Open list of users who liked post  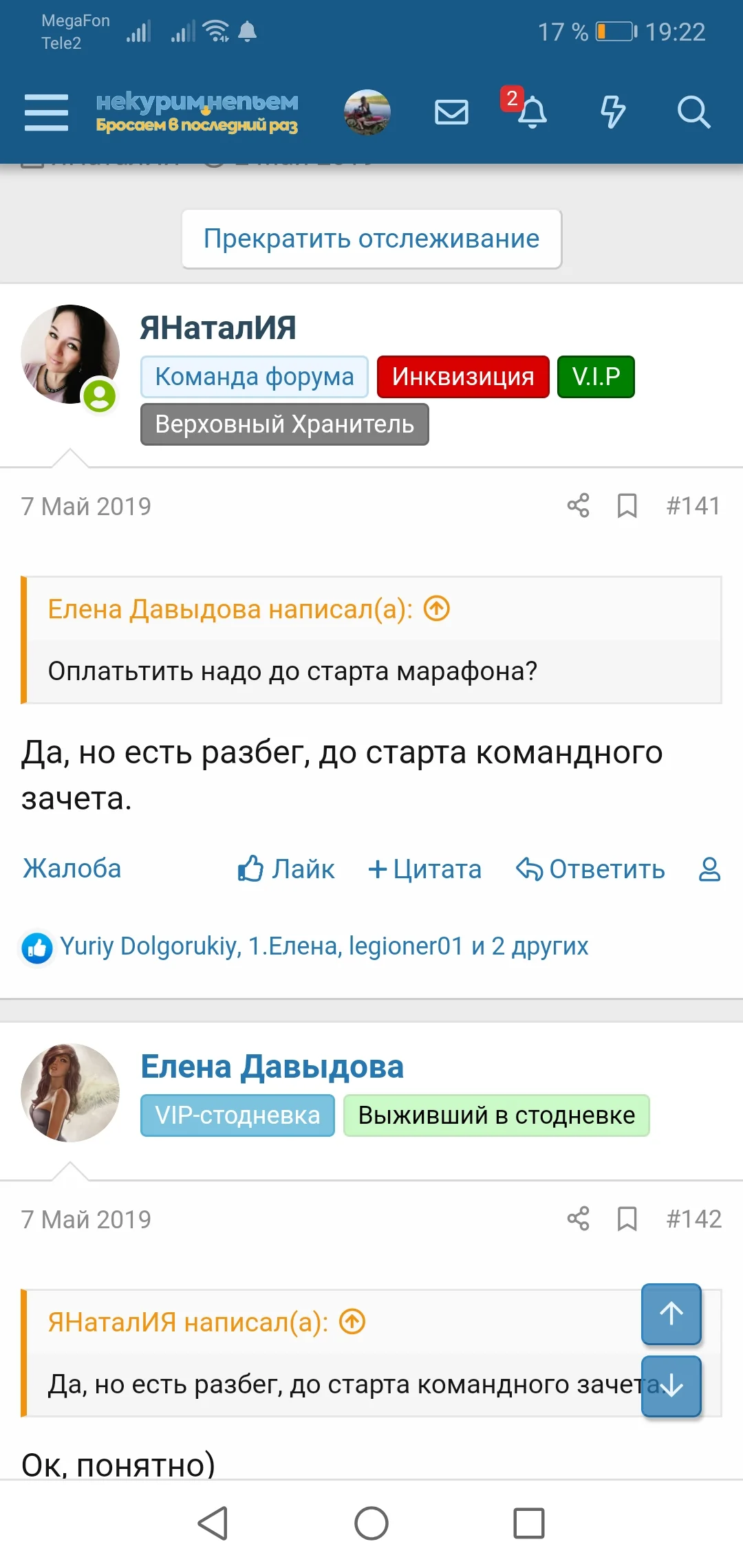324,946
